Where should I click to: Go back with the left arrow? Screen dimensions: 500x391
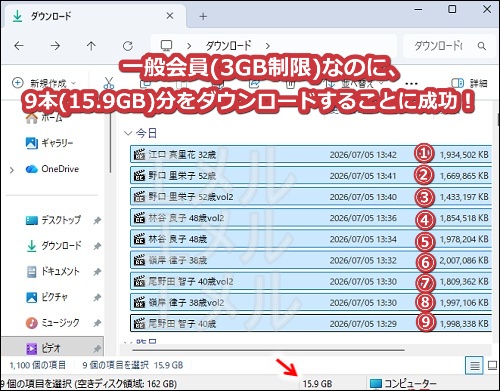[19, 46]
